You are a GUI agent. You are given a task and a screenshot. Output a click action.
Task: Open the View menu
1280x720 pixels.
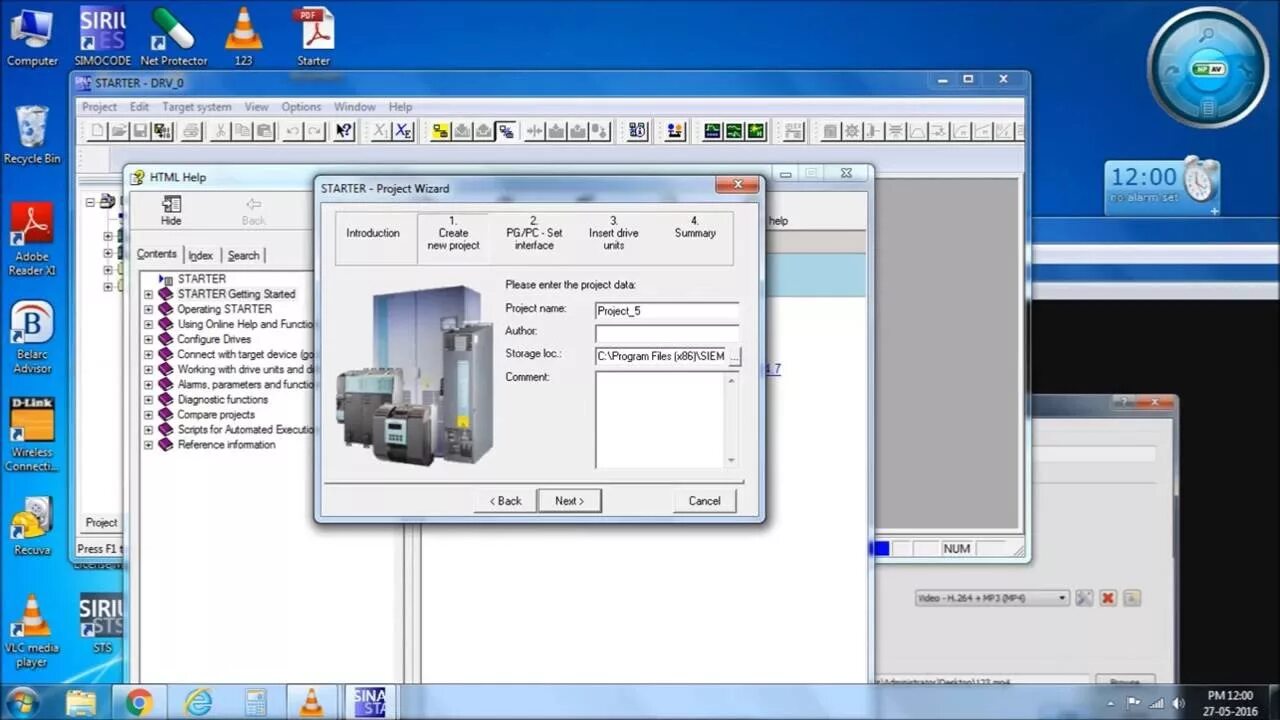[256, 107]
